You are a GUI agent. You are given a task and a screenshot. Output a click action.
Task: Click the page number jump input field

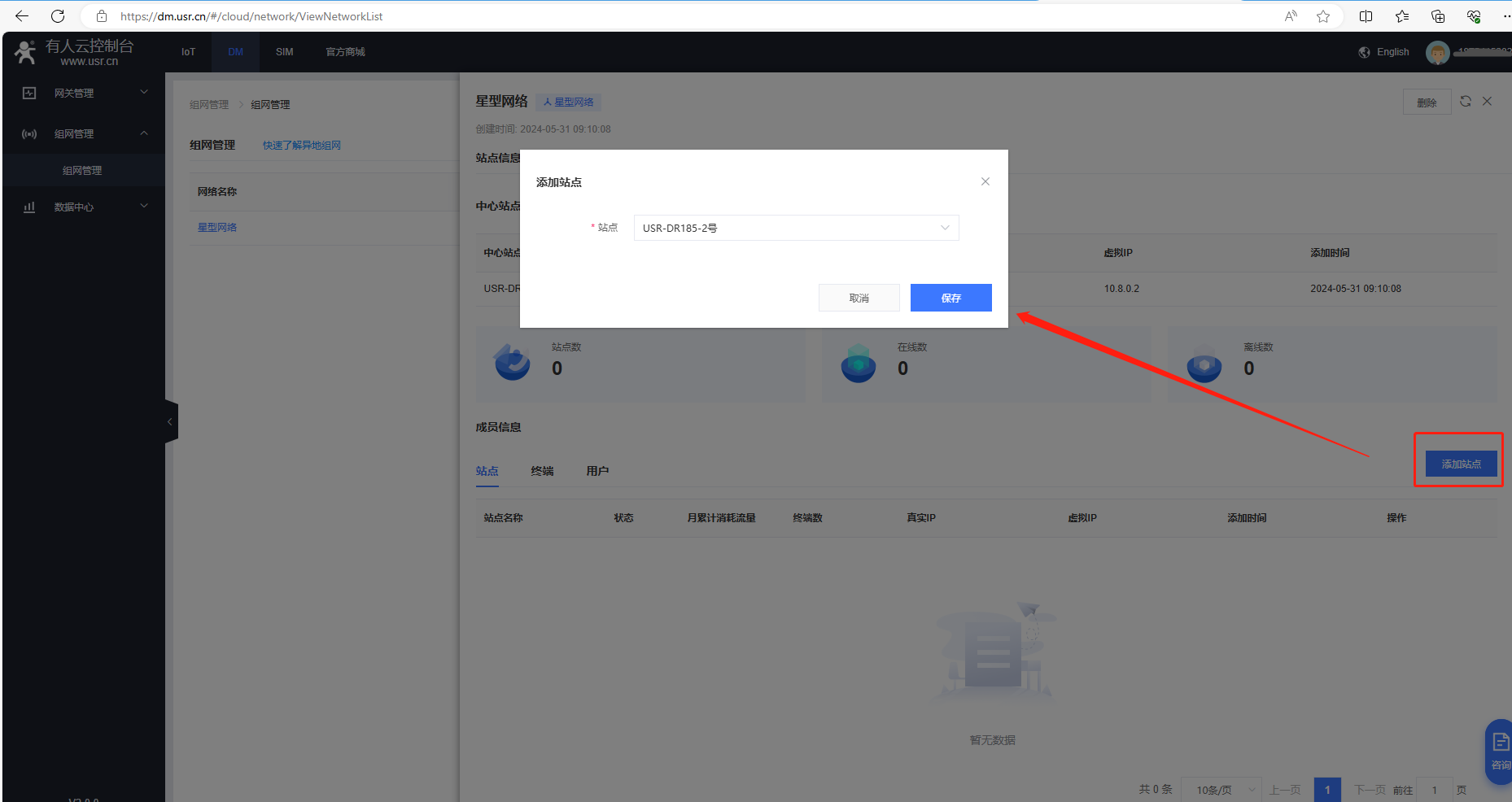coord(1434,790)
